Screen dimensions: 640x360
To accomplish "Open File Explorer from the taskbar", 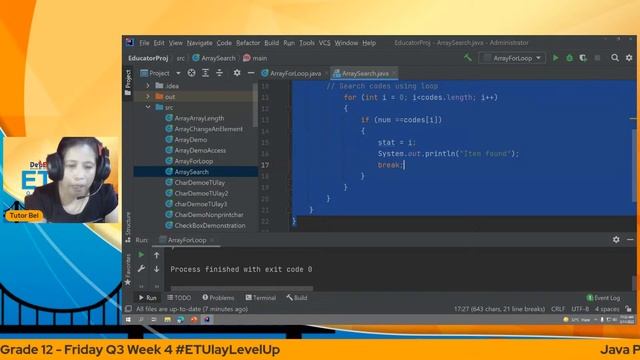I will (167, 320).
